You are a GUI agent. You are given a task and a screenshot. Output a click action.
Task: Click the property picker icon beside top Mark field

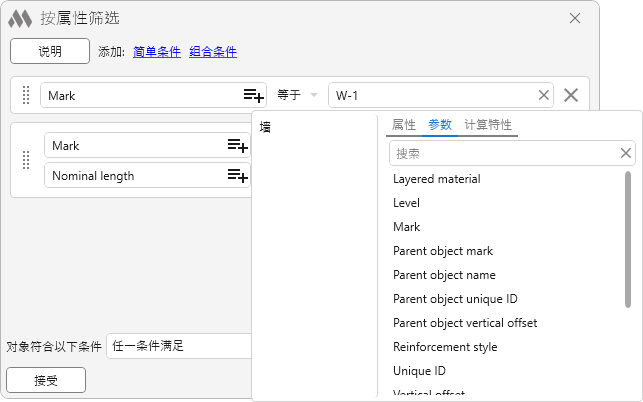pos(253,96)
